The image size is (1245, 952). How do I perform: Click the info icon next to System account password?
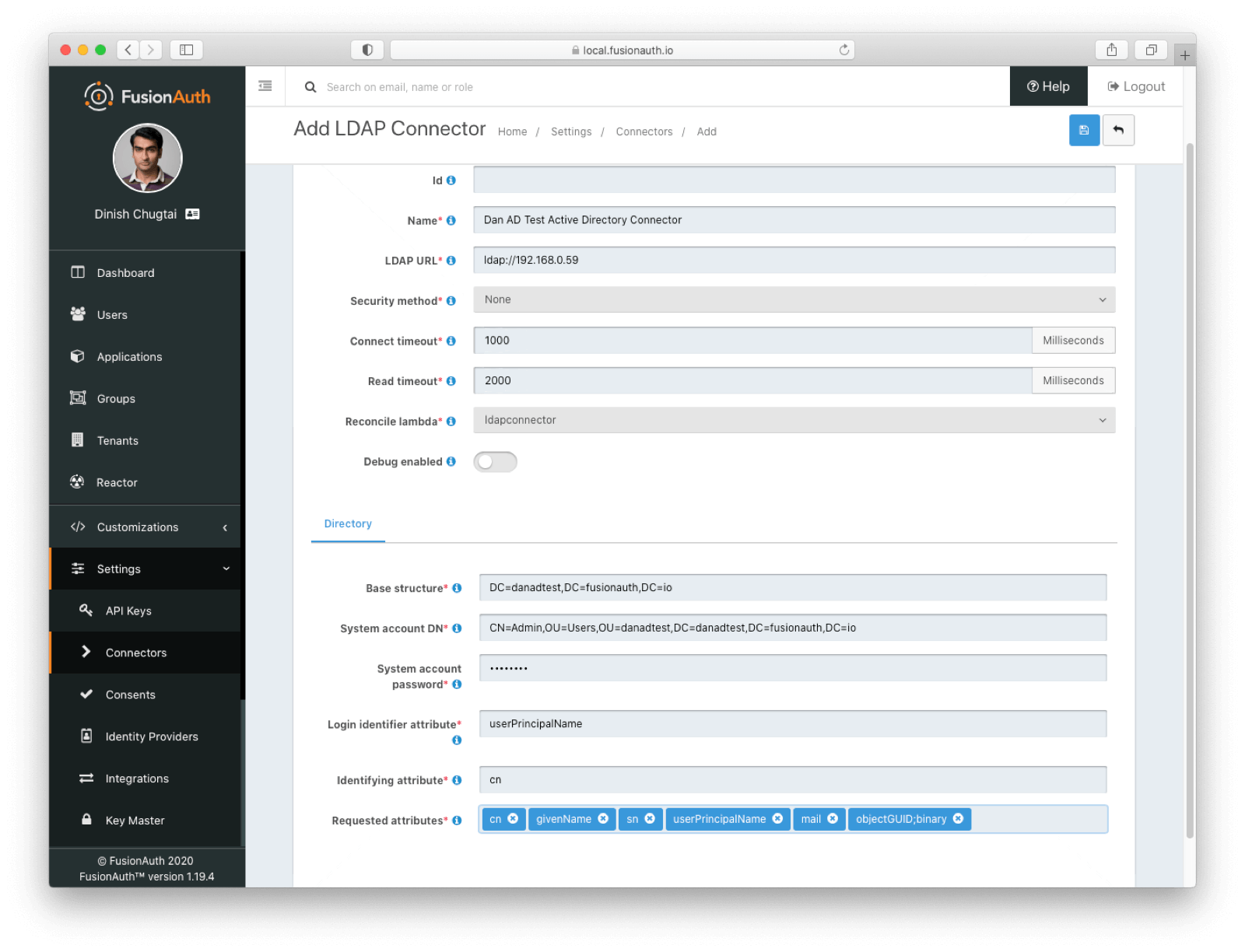pyautogui.click(x=457, y=684)
